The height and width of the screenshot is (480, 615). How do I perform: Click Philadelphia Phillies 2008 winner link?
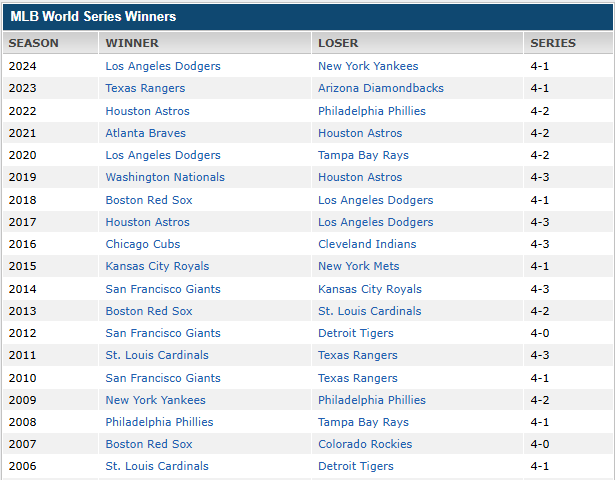pos(159,422)
